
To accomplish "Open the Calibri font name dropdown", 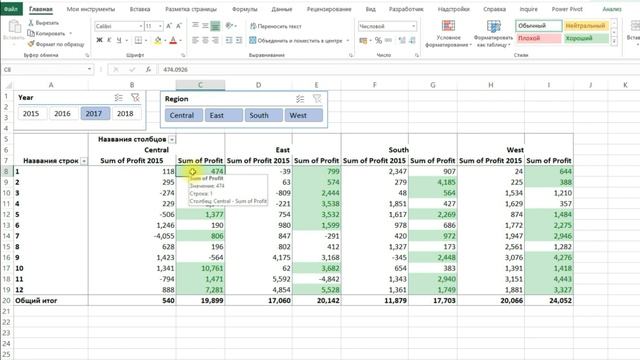I will 141,26.
